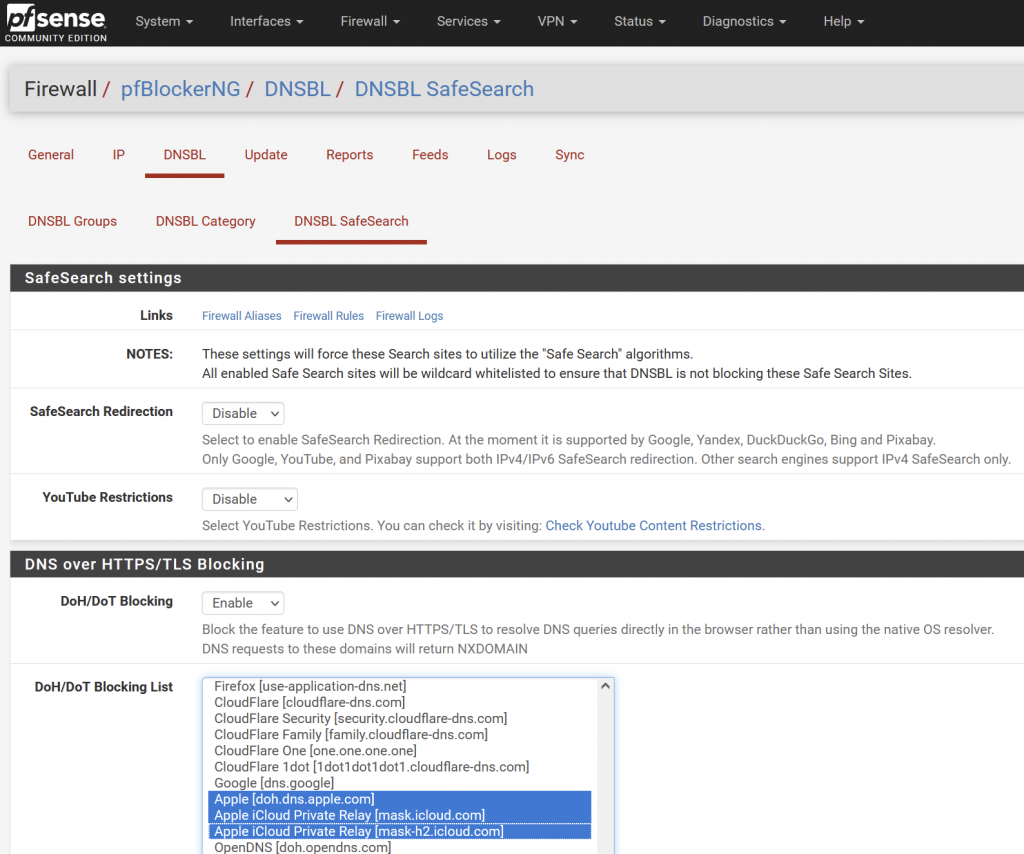Open the YouTube Restrictions dropdown

coord(249,499)
